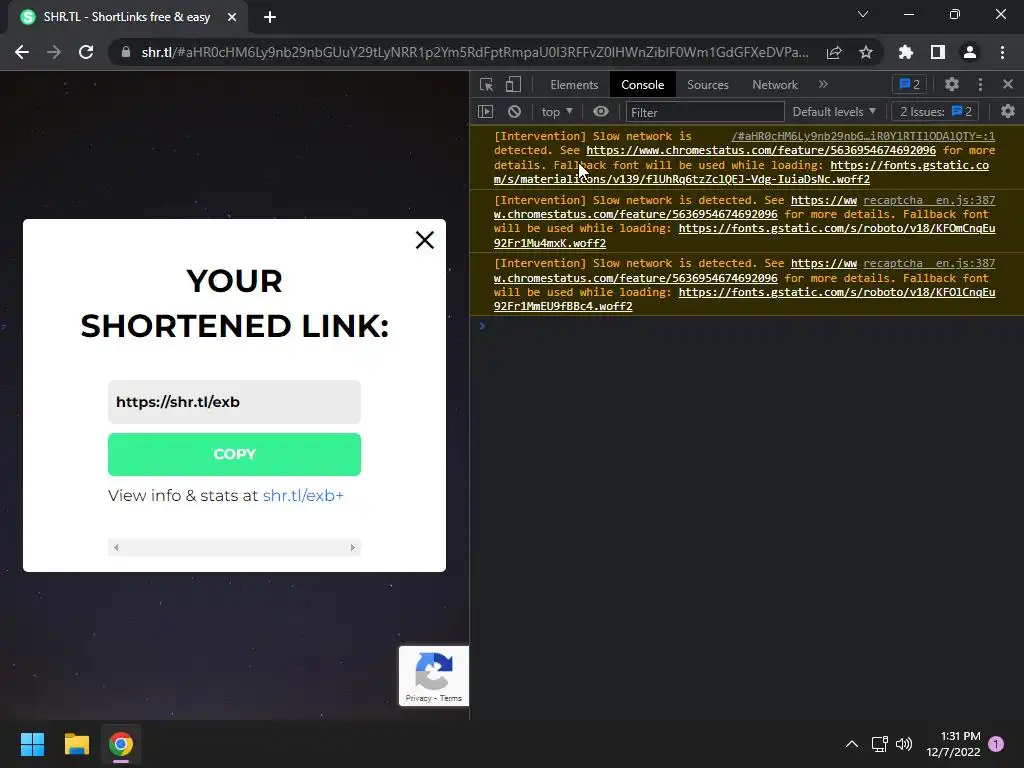Open the materialicons woff2 font link
1024x768 pixels.
(741, 172)
